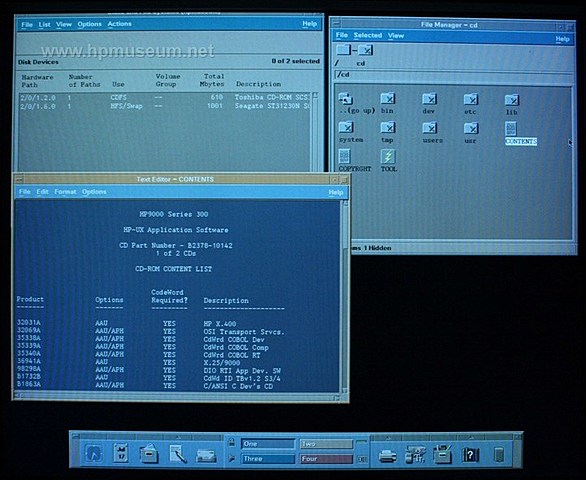586x480 pixels.
Task: Click product row B1863A C/ANSI C Dev's CD
Action: pos(145,385)
